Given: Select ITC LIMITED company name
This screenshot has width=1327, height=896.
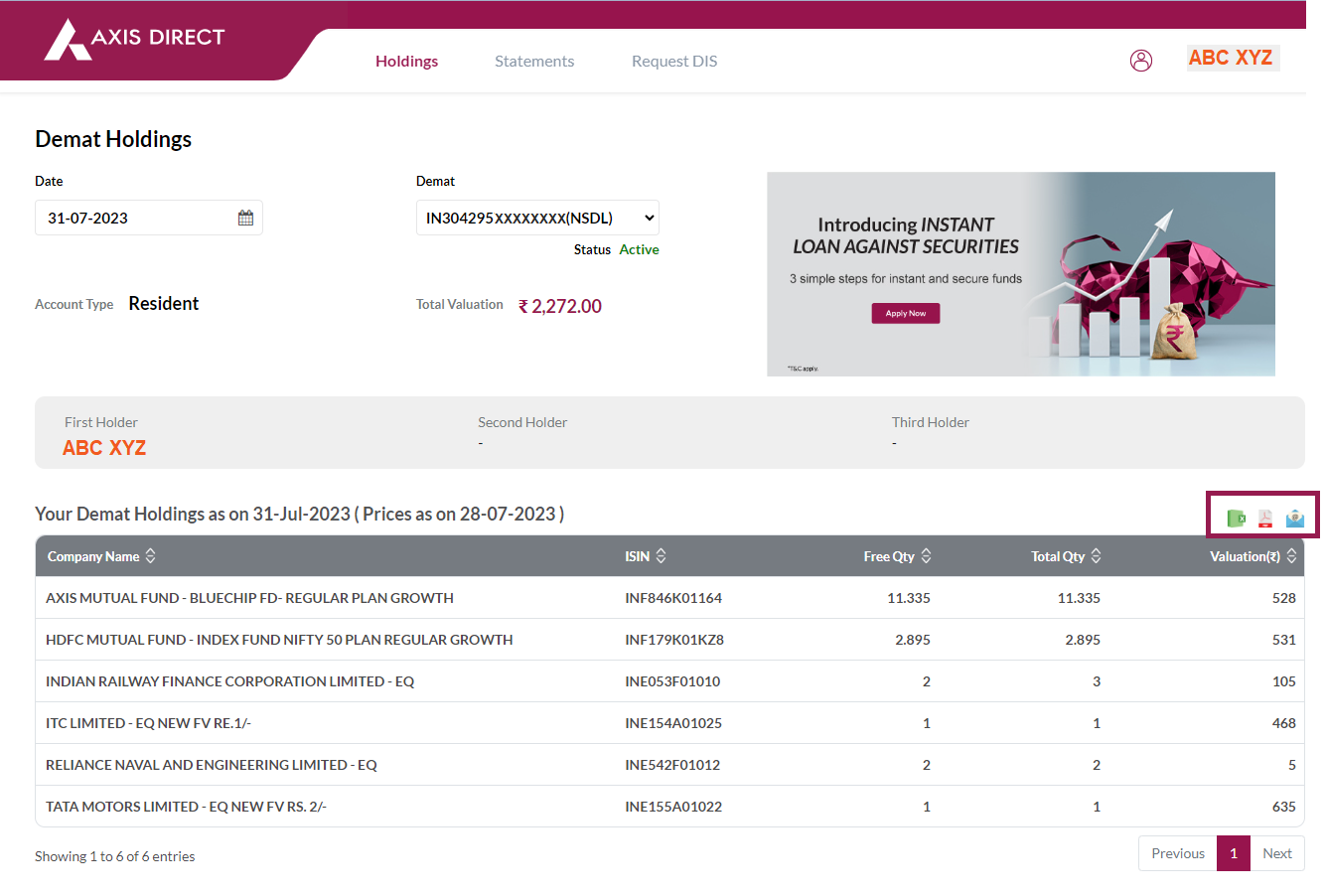Looking at the screenshot, I should coord(148,723).
